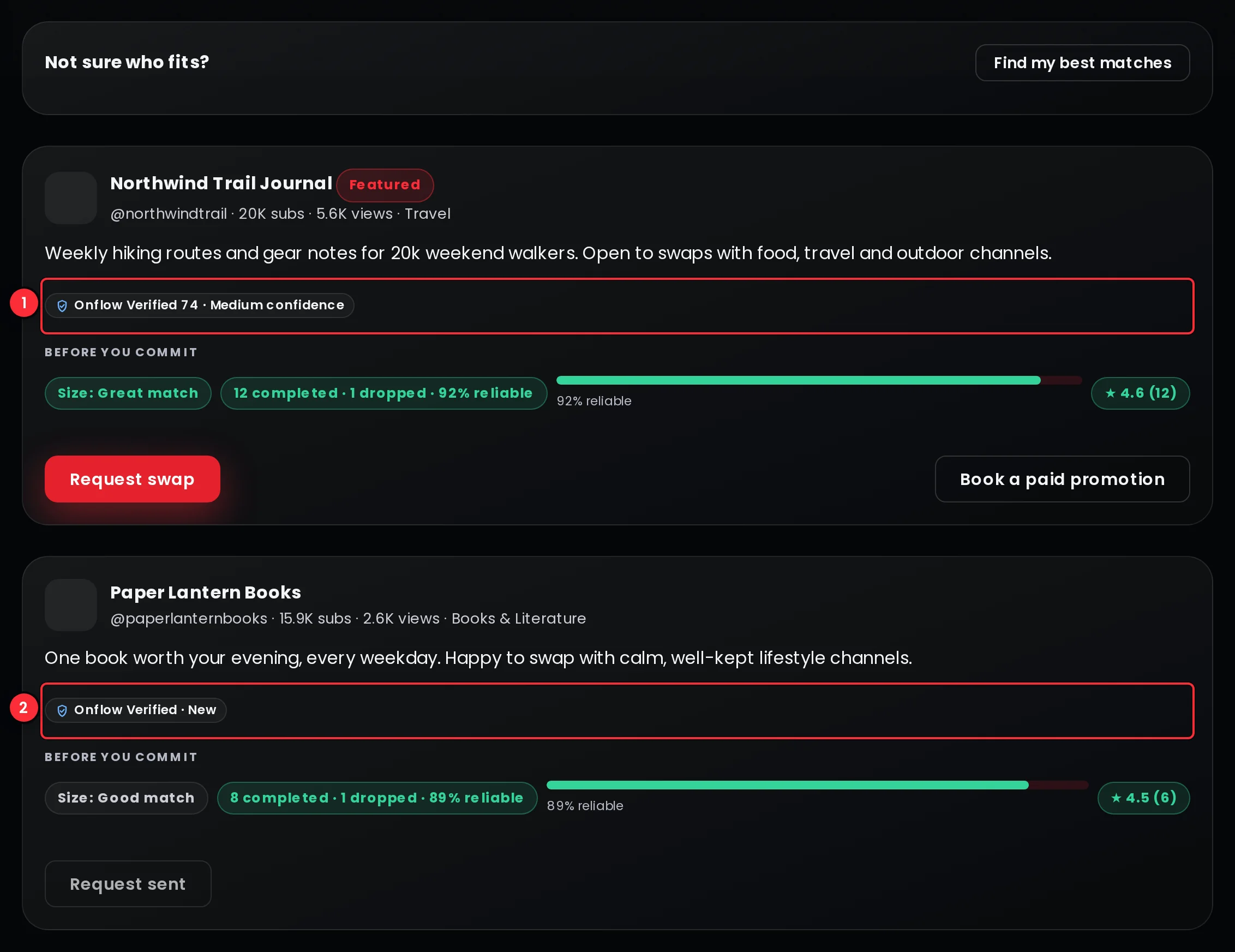Click the 89% reliable progress bar
The image size is (1235, 952).
point(817,785)
